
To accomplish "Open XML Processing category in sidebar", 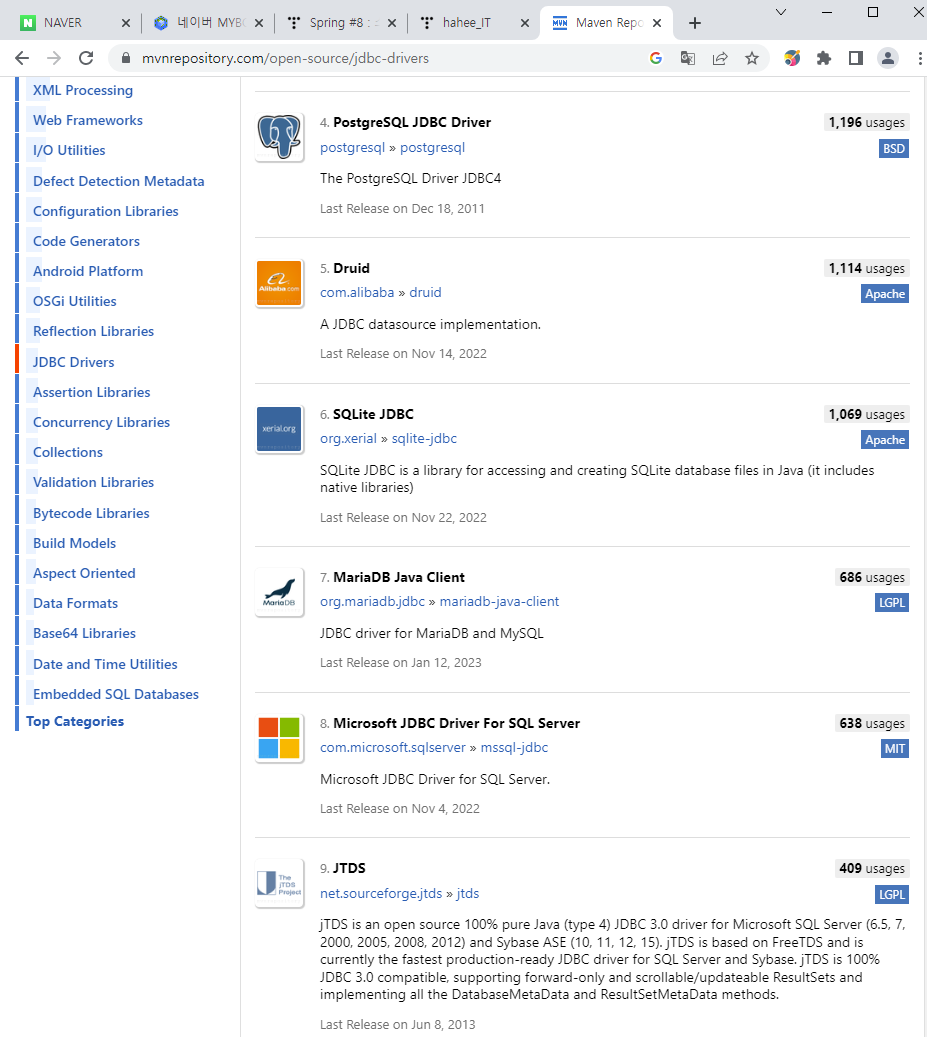I will coord(83,90).
